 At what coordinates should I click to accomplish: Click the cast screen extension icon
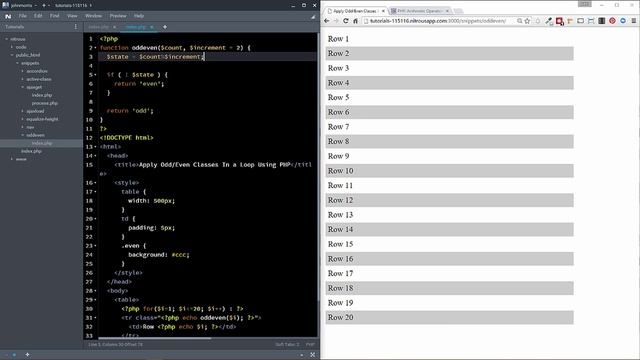[x=580, y=21]
